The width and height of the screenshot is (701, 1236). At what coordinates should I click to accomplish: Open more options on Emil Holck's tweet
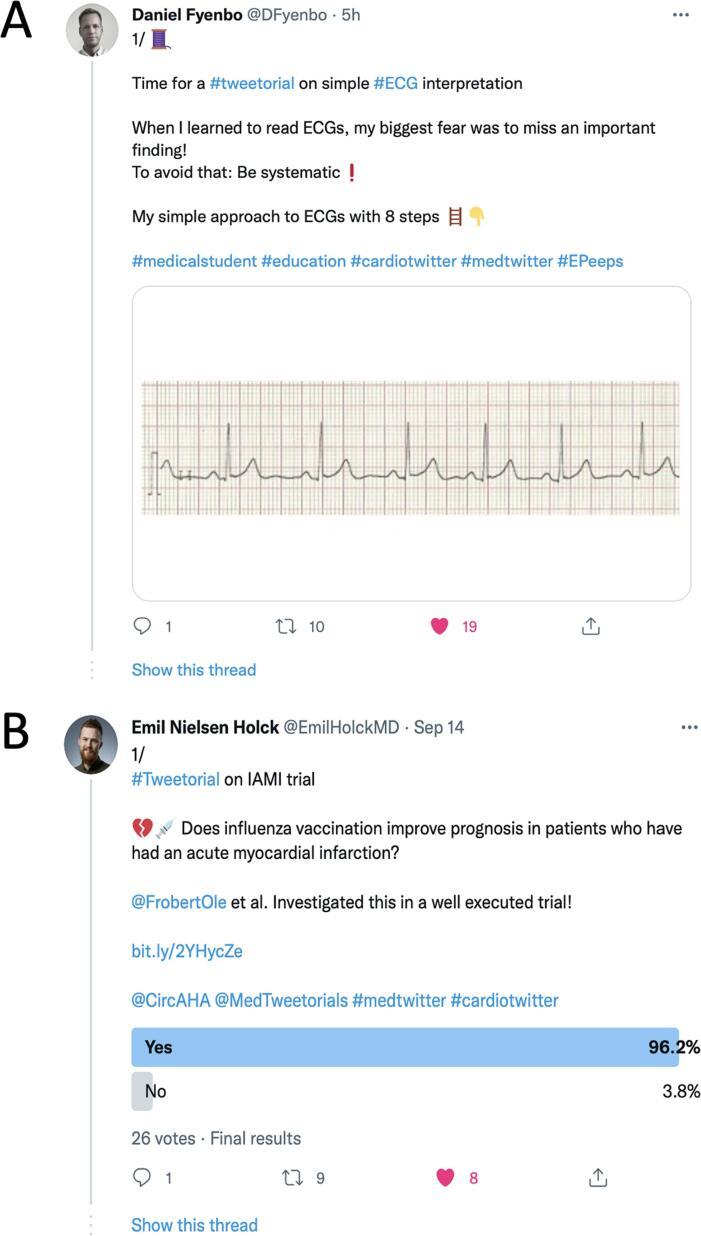689,727
